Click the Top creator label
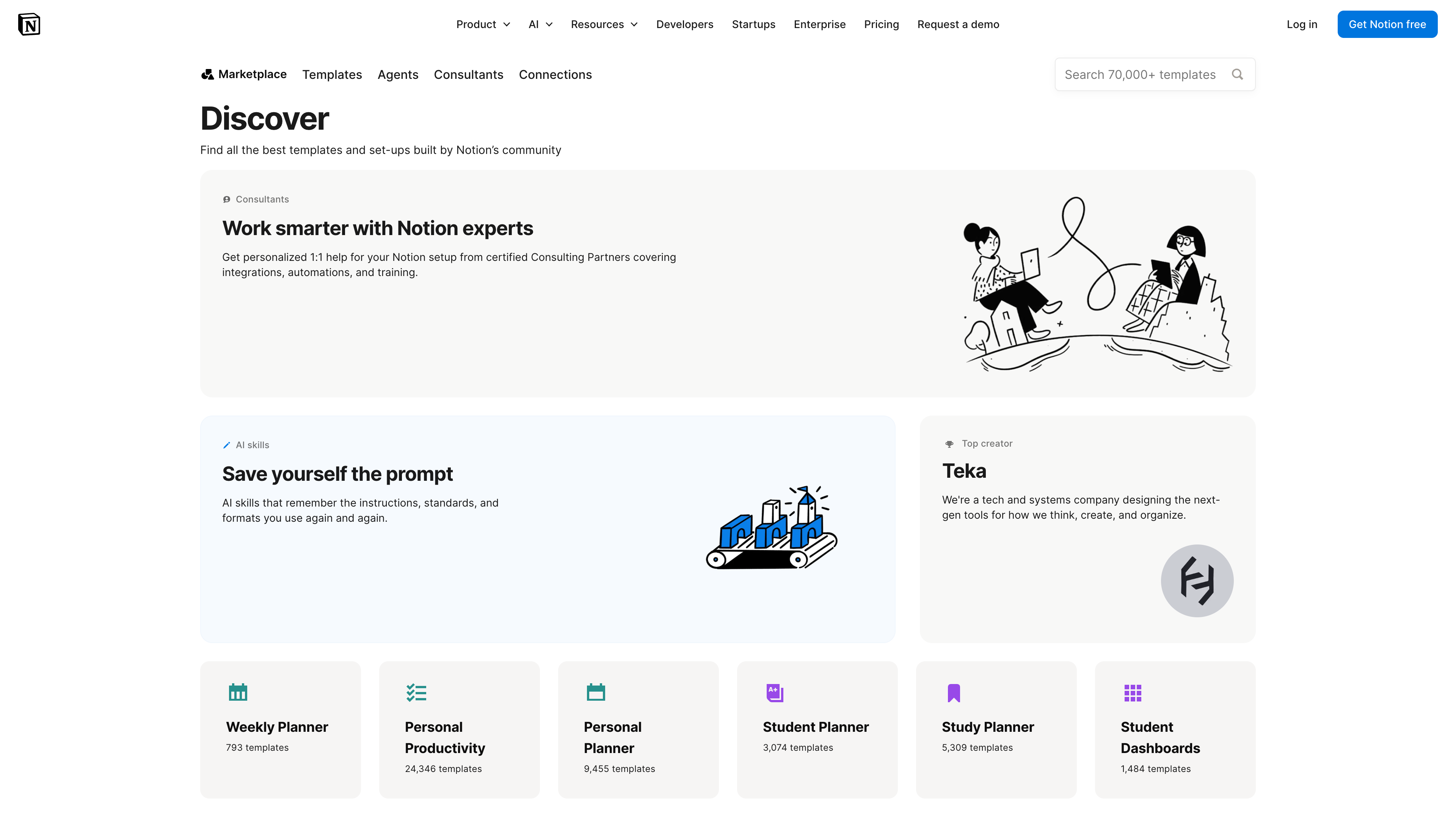This screenshot has width=1456, height=819. coord(987,444)
